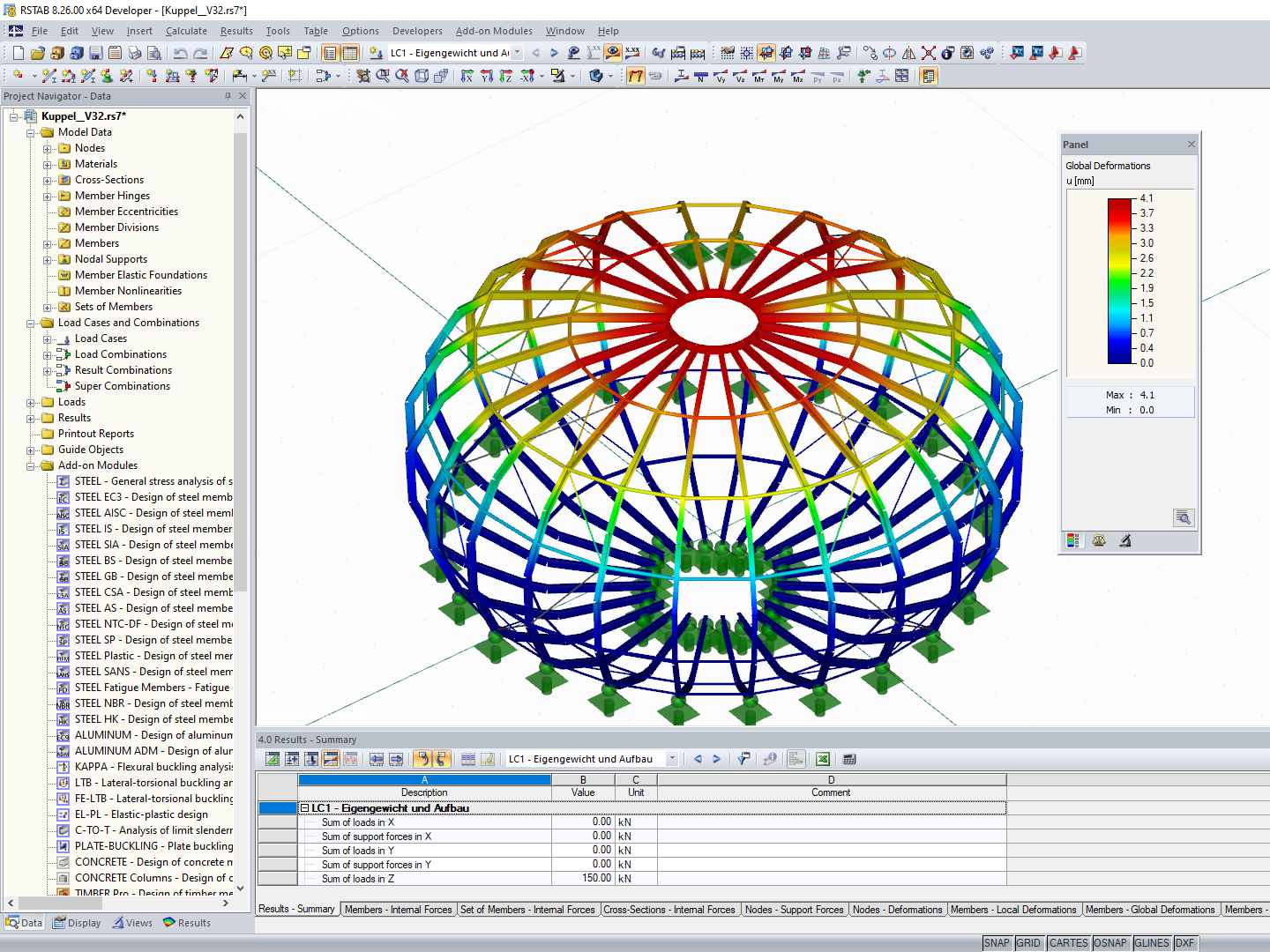Toggle the deformation display button in second toolbar

[x=636, y=76]
